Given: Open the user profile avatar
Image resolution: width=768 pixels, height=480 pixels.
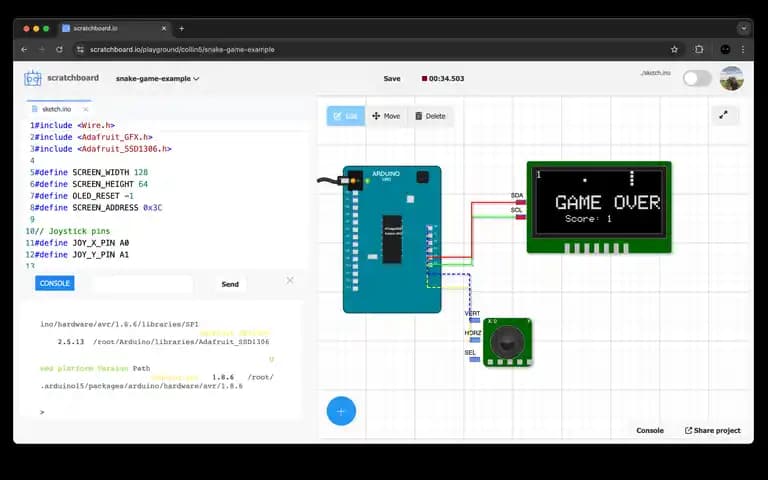Looking at the screenshot, I should (x=731, y=78).
